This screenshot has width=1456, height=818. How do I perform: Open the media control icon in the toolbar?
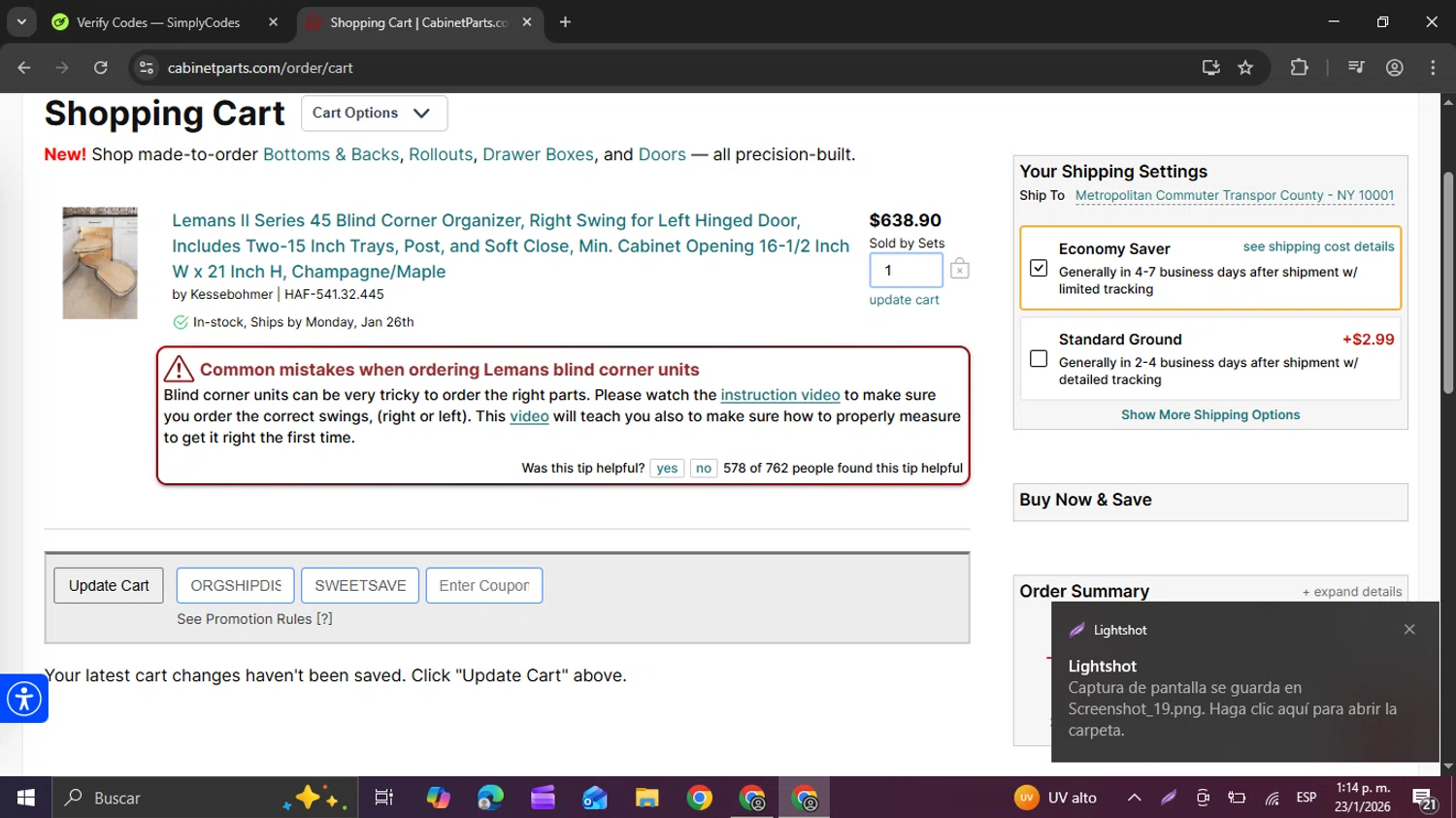point(1356,68)
